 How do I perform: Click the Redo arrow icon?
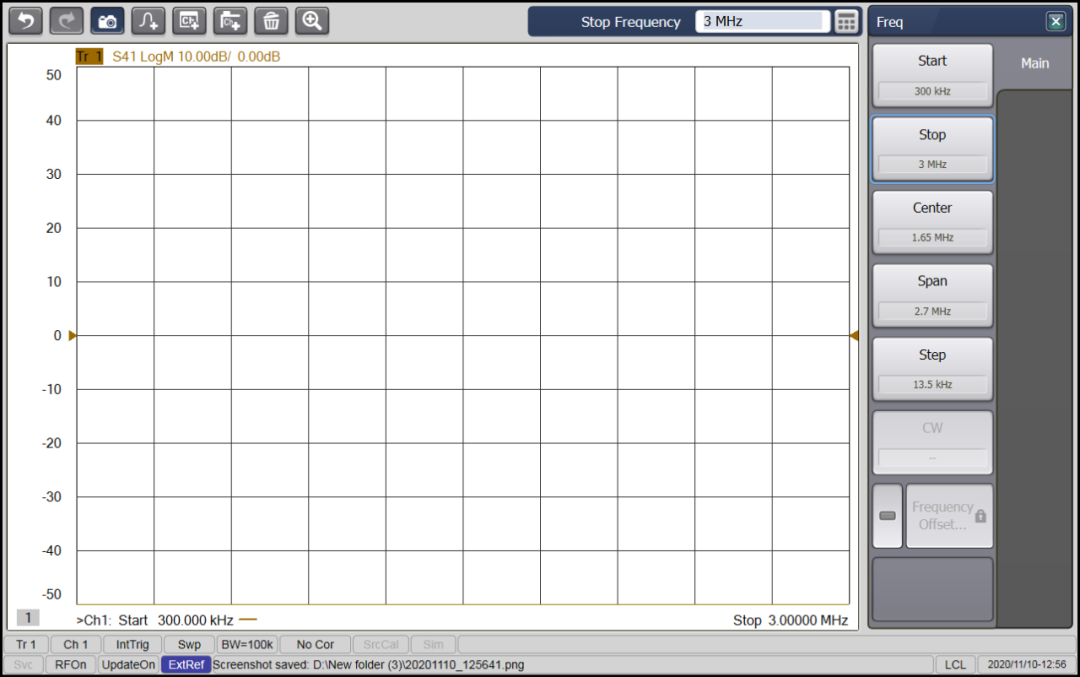click(66, 20)
